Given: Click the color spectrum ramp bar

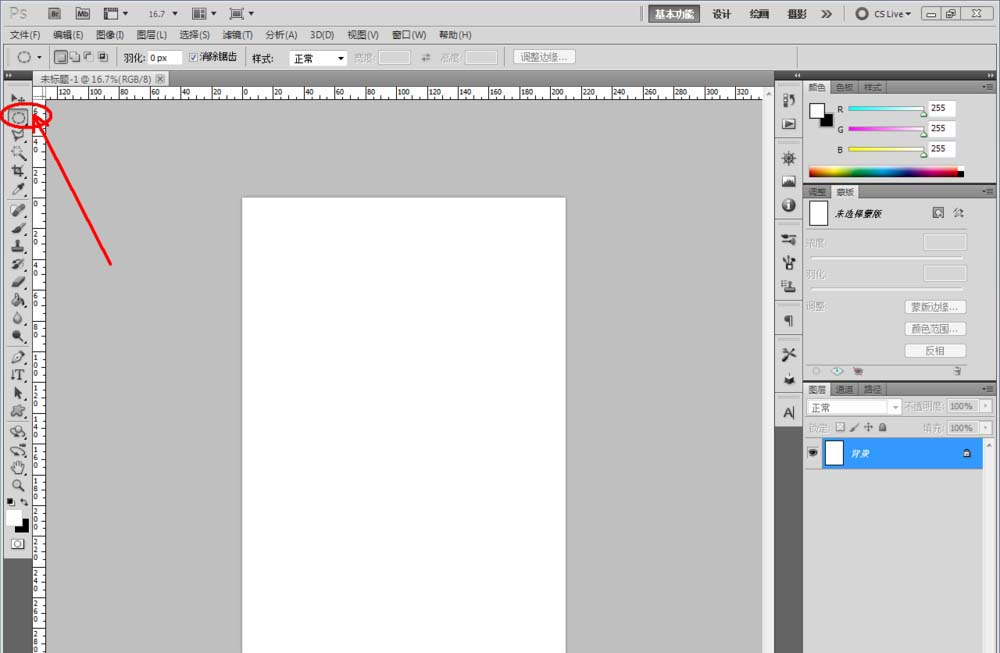Looking at the screenshot, I should coord(886,172).
